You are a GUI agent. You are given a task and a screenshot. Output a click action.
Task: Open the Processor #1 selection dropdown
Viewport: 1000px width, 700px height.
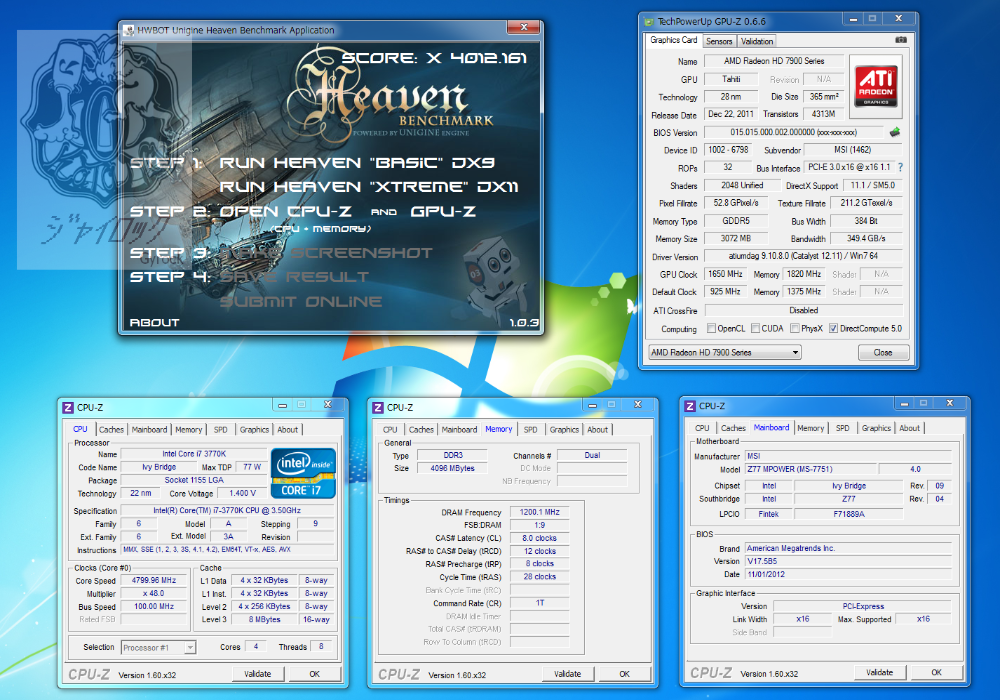(x=158, y=647)
